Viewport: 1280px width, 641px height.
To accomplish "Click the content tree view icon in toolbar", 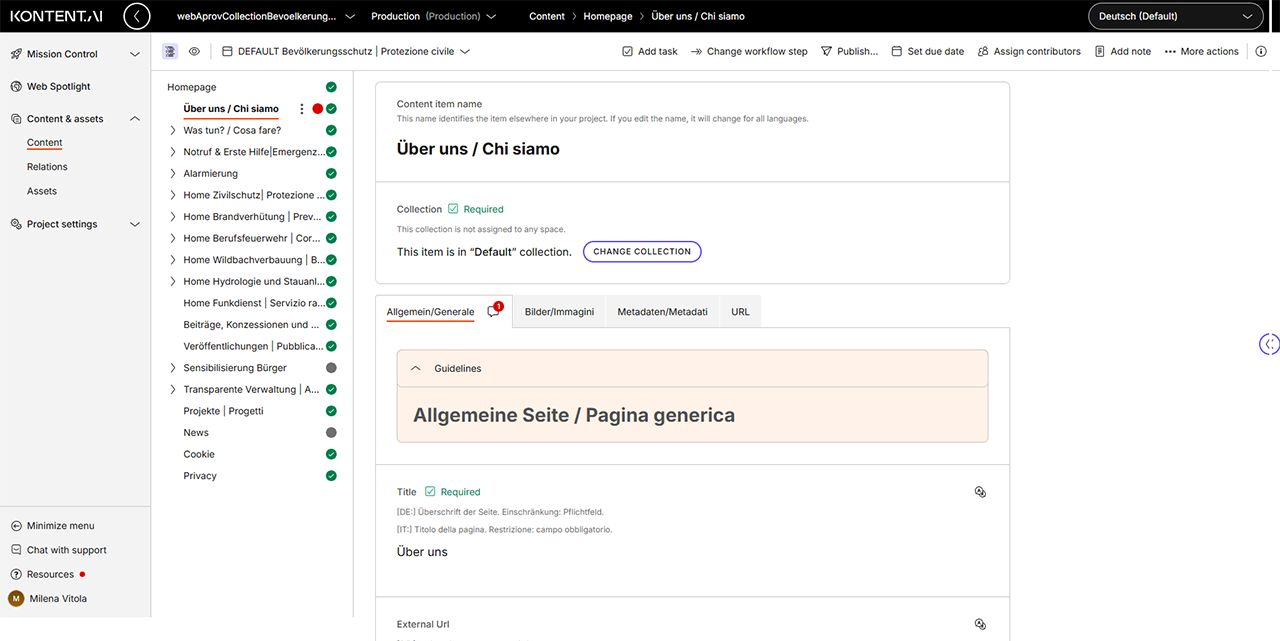I will (x=170, y=51).
